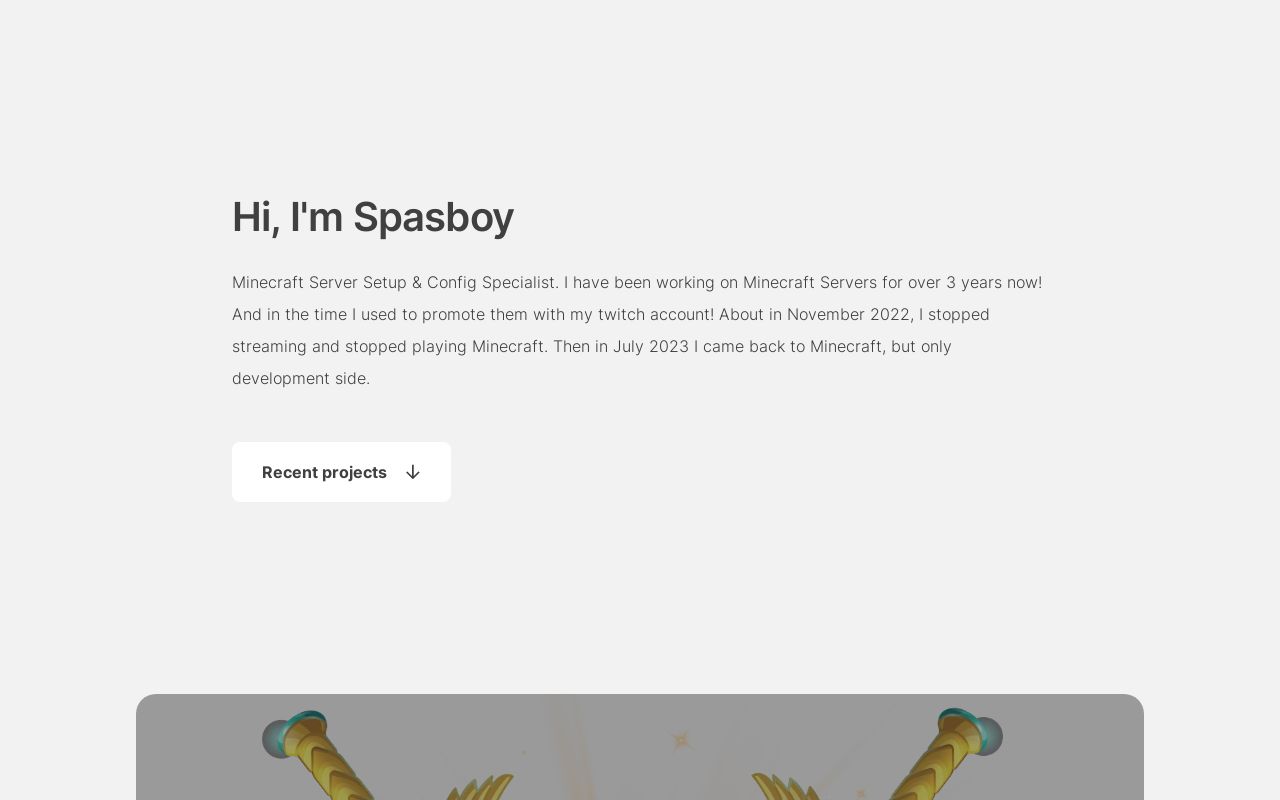Click the Hi, I'm Spasboy heading
The image size is (1280, 800).
(373, 217)
